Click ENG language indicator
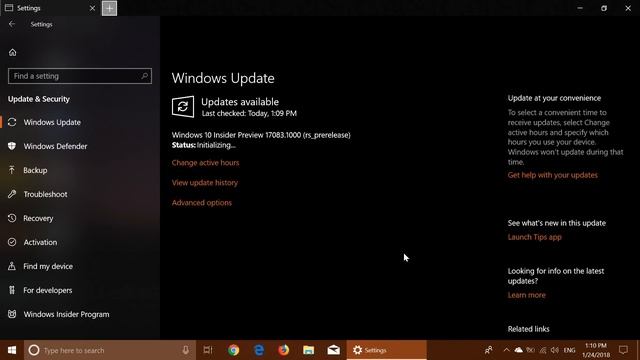The height and width of the screenshot is (360, 640). [569, 350]
